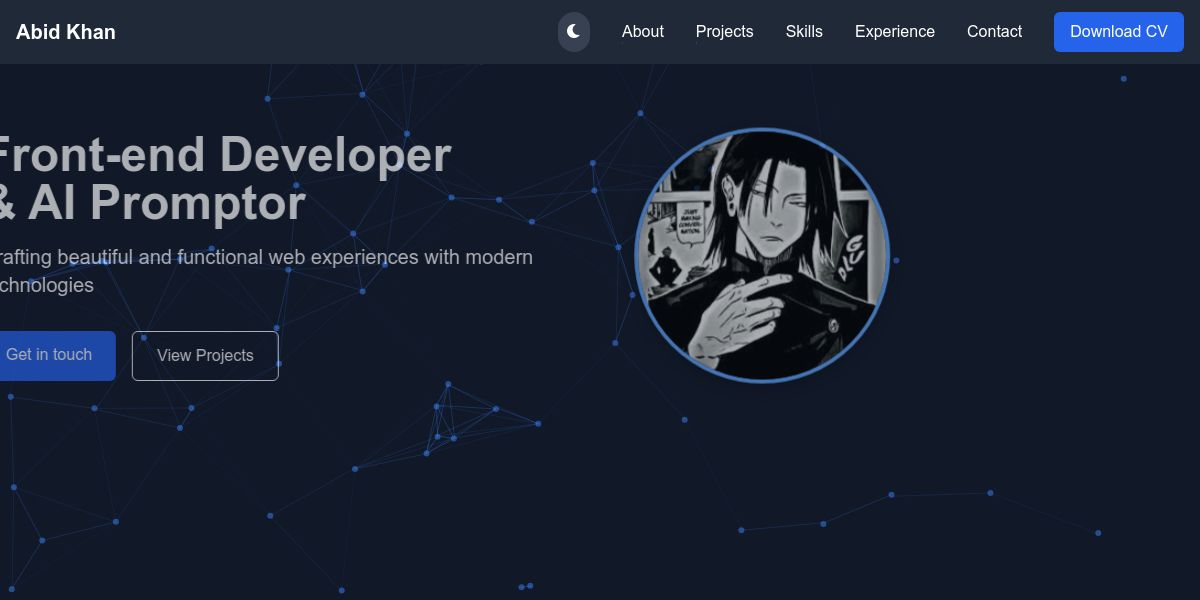
Task: Open the About section link
Action: tap(643, 32)
